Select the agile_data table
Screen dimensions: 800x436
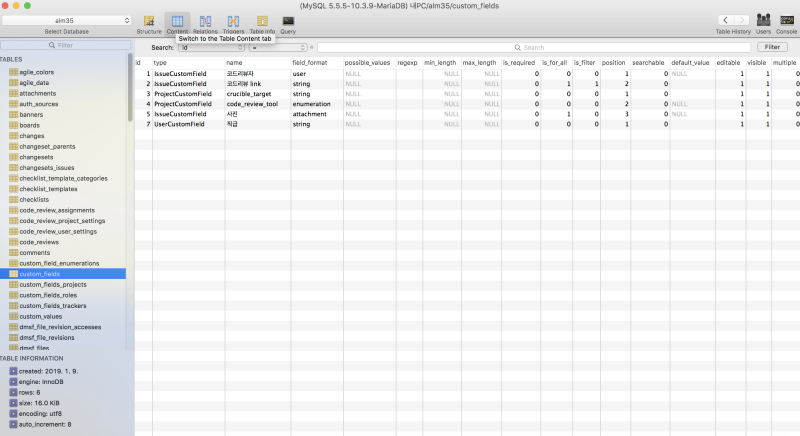click(x=34, y=83)
